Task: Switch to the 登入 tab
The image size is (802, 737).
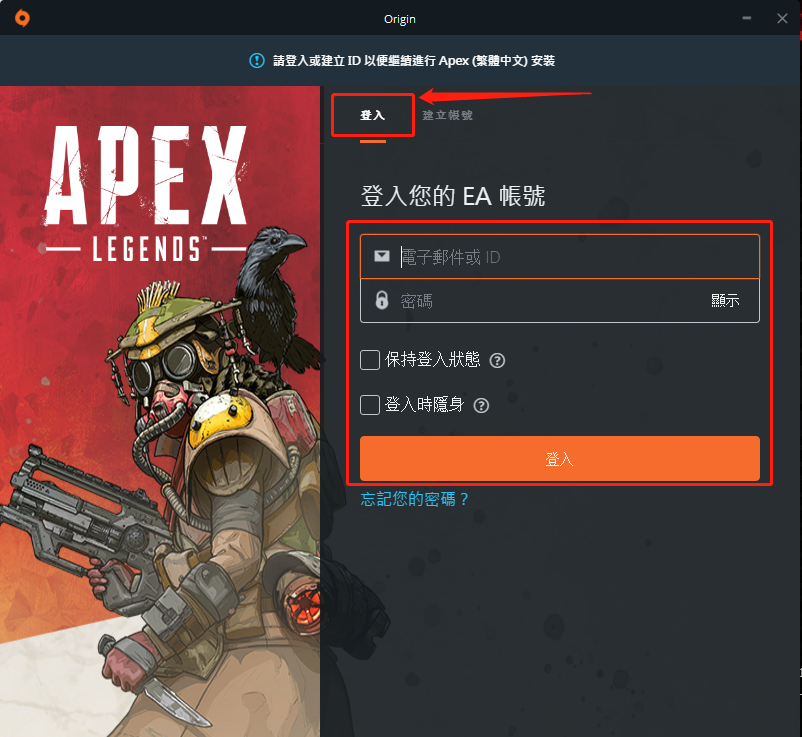Action: [372, 115]
